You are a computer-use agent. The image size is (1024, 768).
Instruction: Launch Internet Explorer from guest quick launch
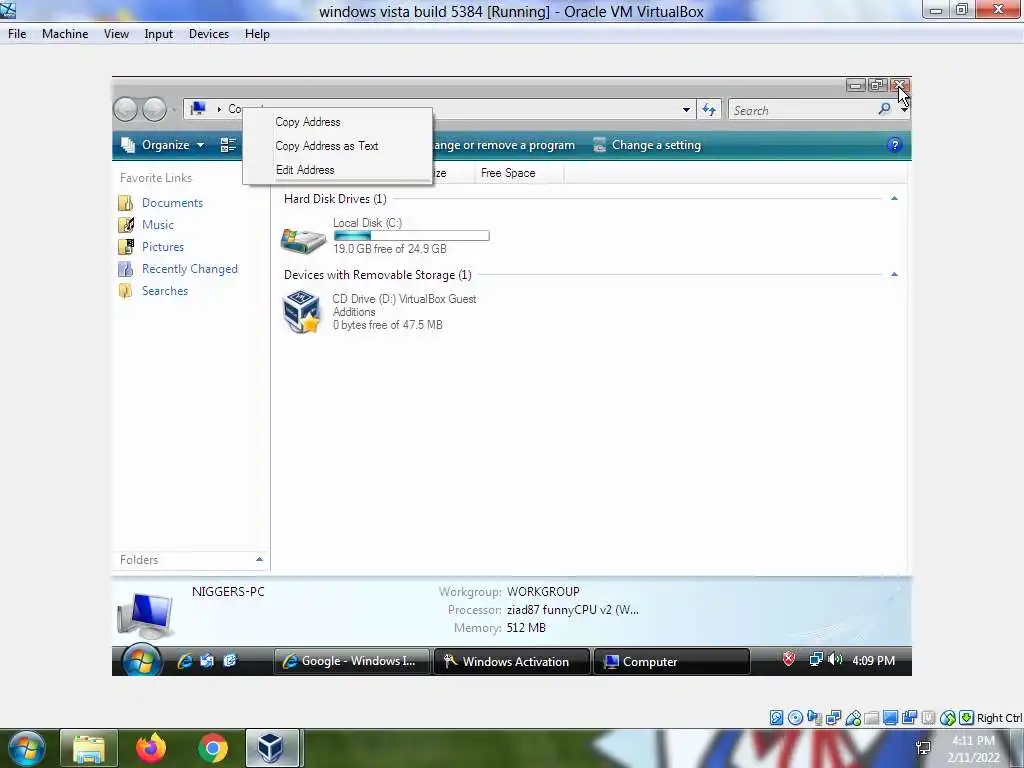[x=185, y=661]
